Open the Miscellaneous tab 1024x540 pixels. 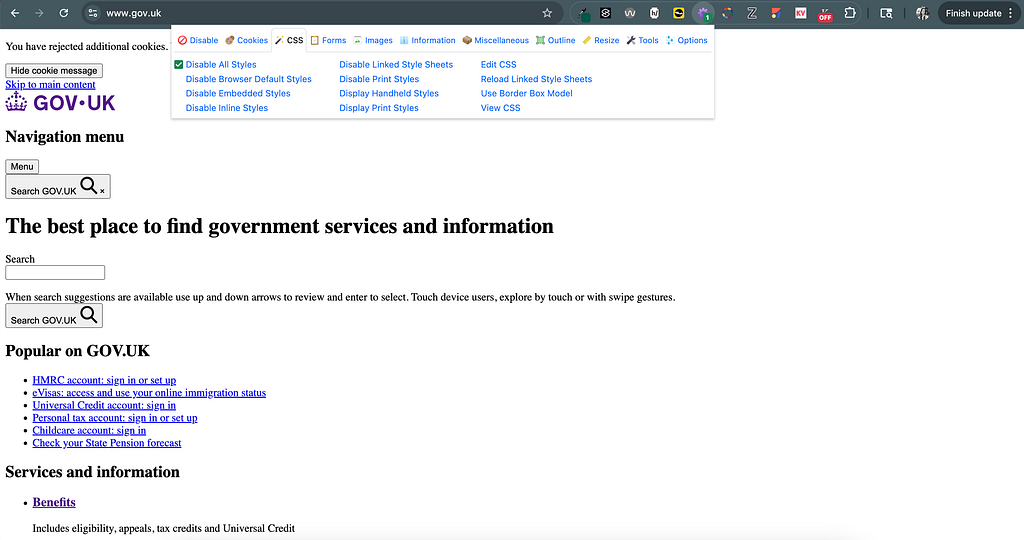pyautogui.click(x=496, y=40)
